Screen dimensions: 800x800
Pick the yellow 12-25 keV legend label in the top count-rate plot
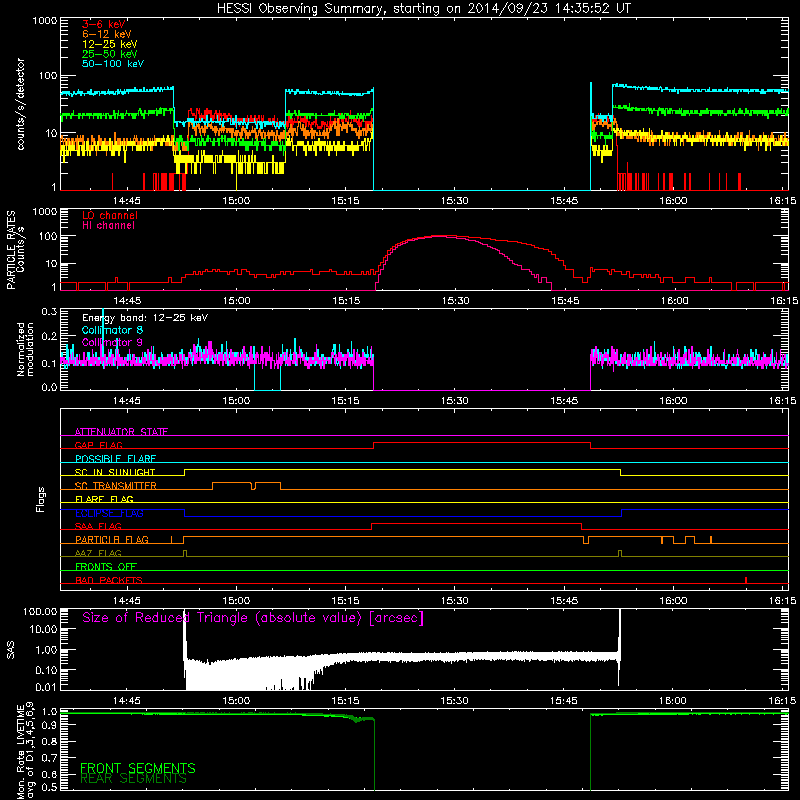(x=110, y=44)
